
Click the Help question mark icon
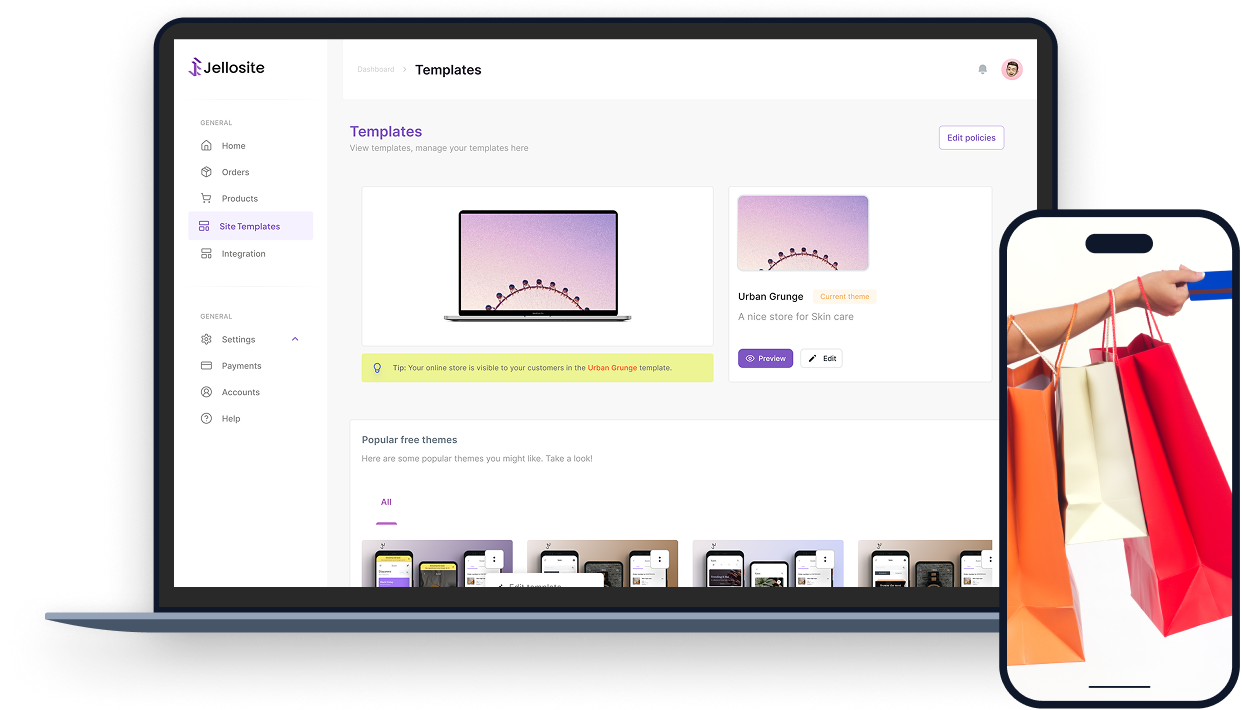point(206,419)
